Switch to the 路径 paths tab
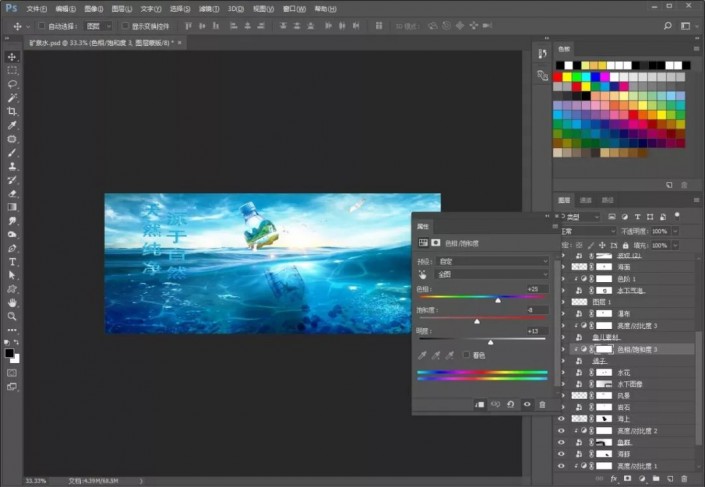Viewport: 705px width, 487px height. coord(607,200)
